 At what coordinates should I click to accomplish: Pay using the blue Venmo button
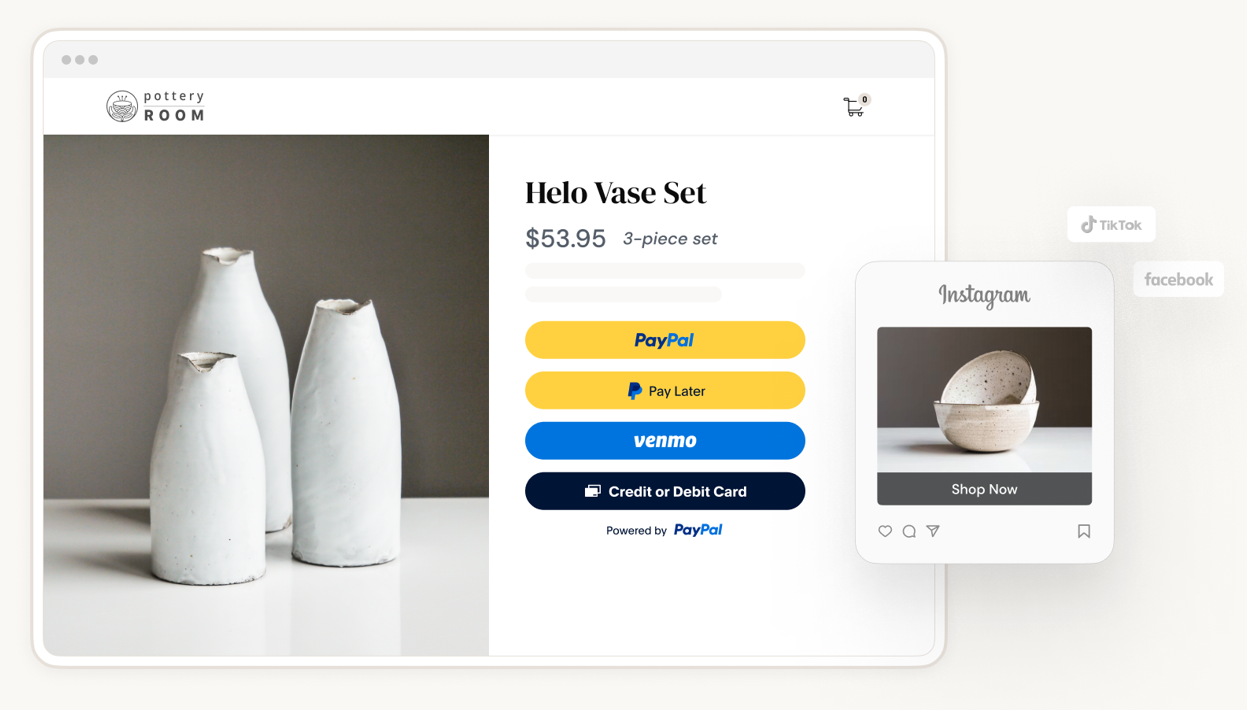665,441
